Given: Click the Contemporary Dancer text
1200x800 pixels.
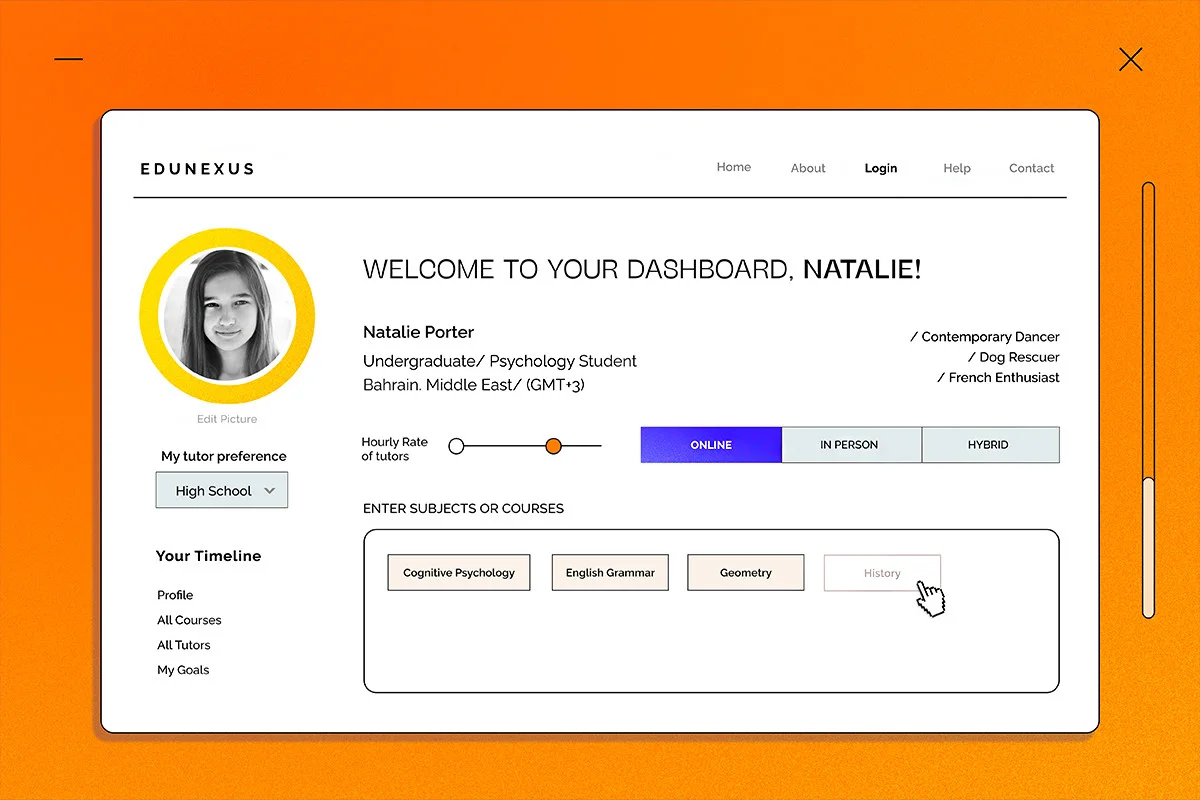Looking at the screenshot, I should [985, 337].
